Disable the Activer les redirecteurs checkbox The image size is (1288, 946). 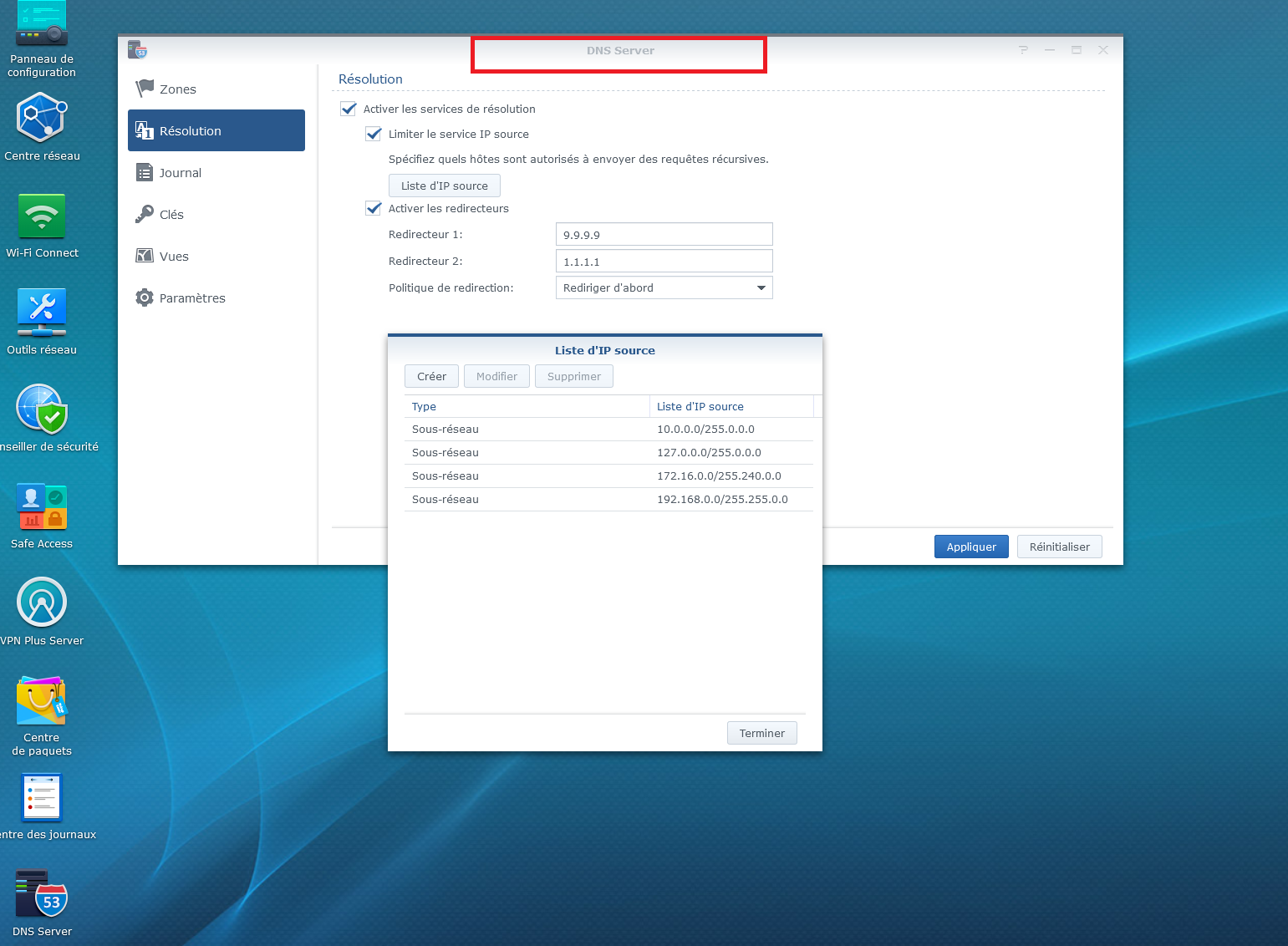pyautogui.click(x=374, y=209)
